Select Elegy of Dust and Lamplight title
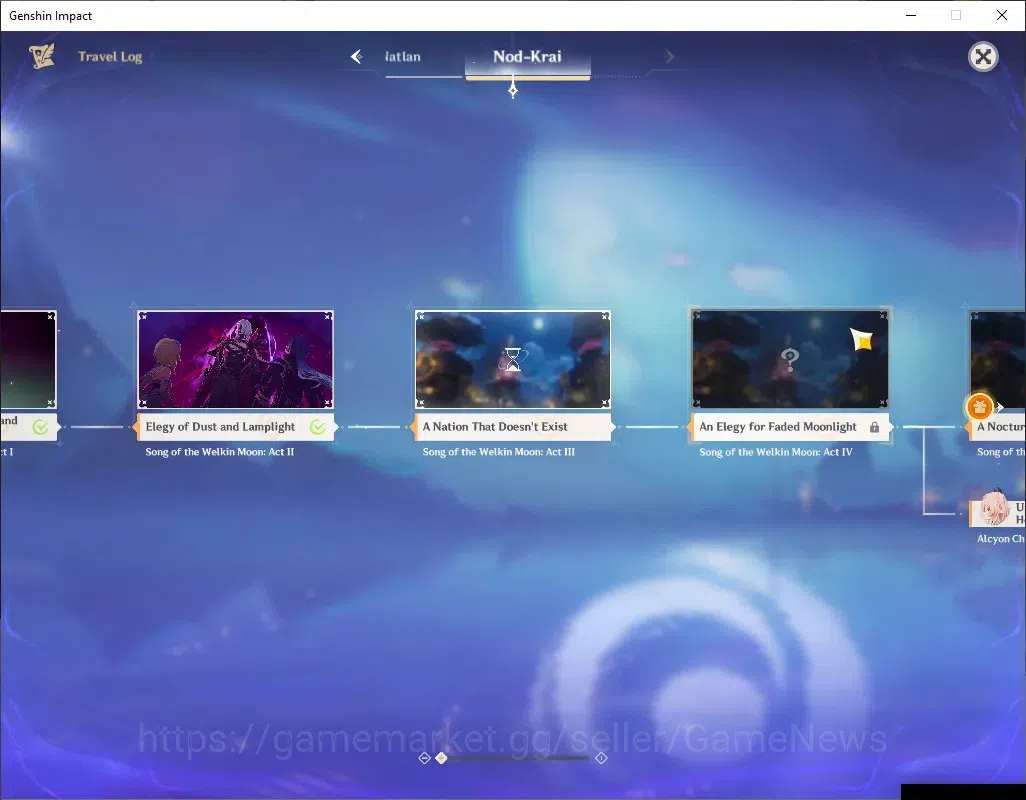1026x800 pixels. coord(221,426)
